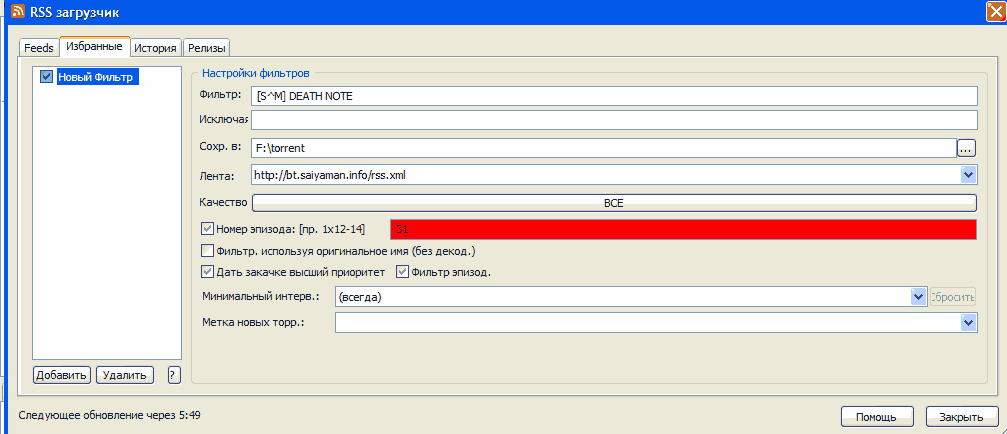Toggle Дать закачке высший приоритет checkbox
The width and height of the screenshot is (1007, 434).
pyautogui.click(x=208, y=271)
